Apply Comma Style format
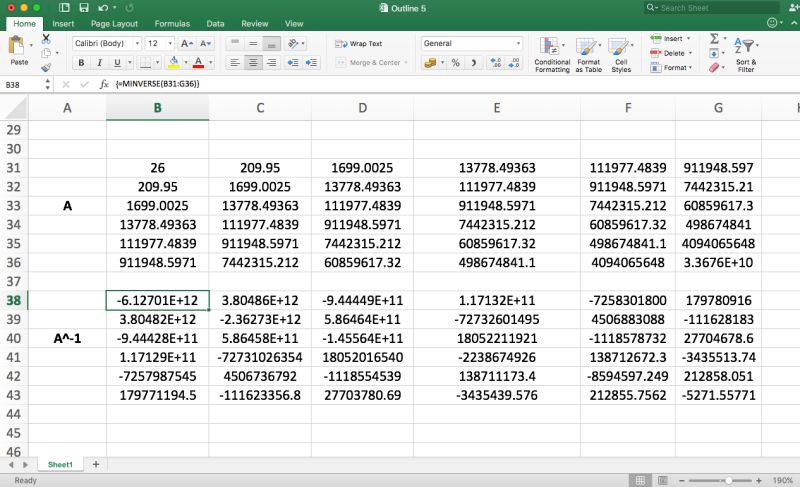This screenshot has width=800, height=487. coord(474,63)
